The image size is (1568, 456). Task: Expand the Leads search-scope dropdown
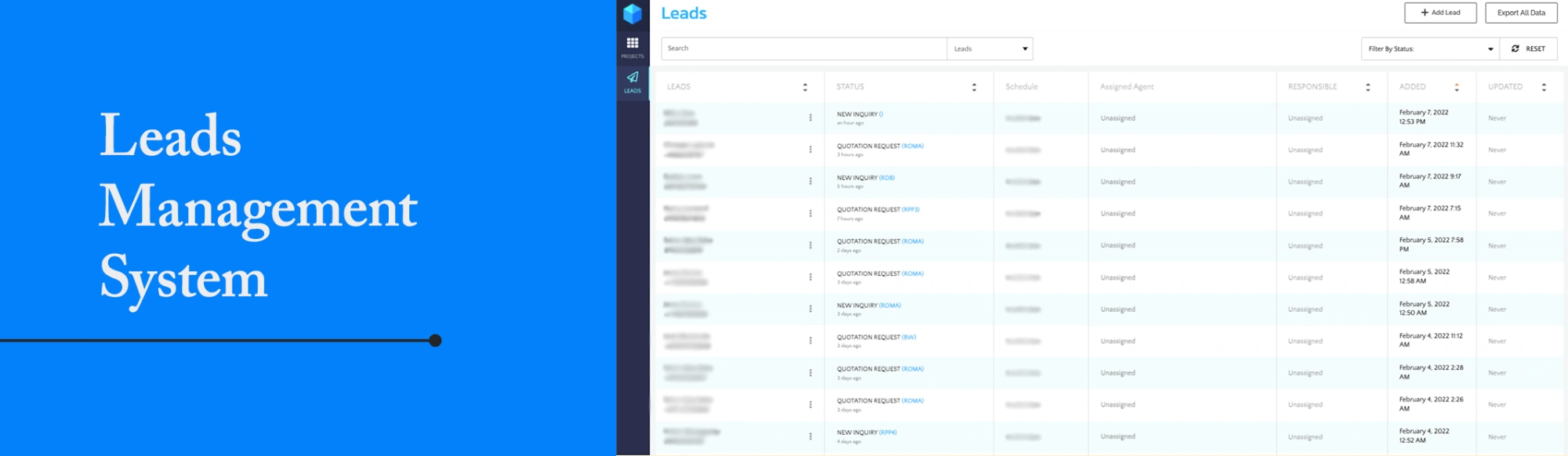click(989, 49)
